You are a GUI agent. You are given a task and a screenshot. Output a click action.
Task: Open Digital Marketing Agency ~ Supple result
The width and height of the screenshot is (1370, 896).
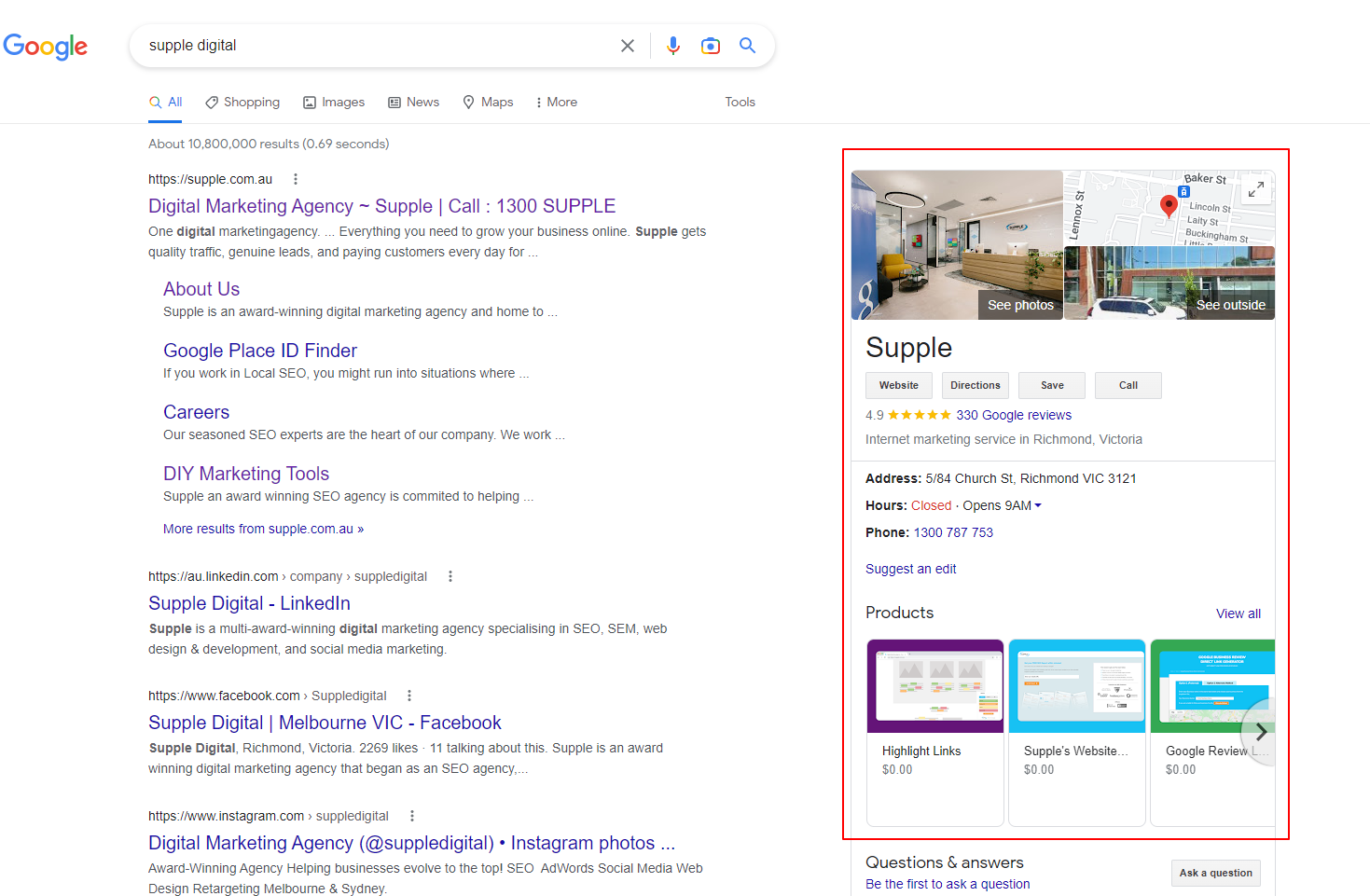pos(382,206)
